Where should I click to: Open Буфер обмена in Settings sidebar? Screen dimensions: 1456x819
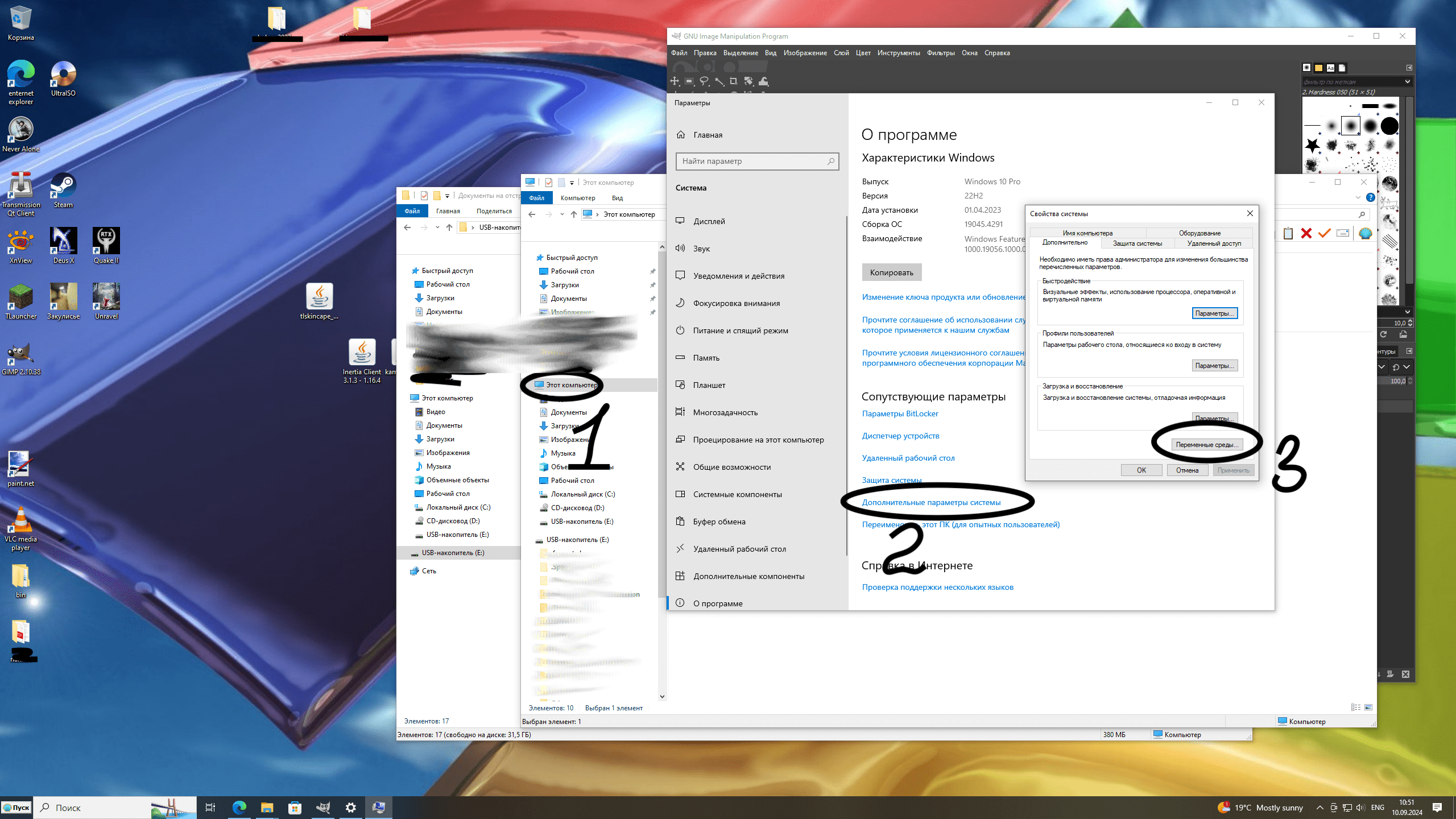tap(757, 522)
